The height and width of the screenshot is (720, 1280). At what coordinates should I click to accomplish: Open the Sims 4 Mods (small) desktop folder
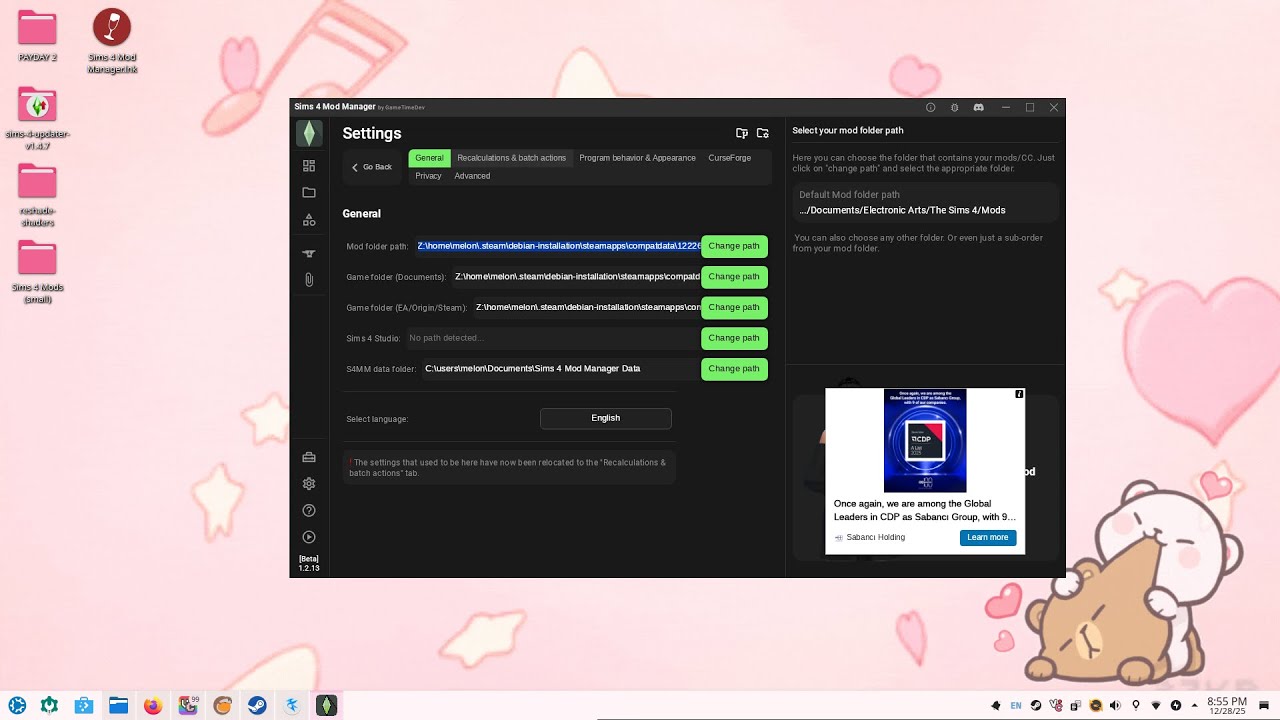[37, 272]
